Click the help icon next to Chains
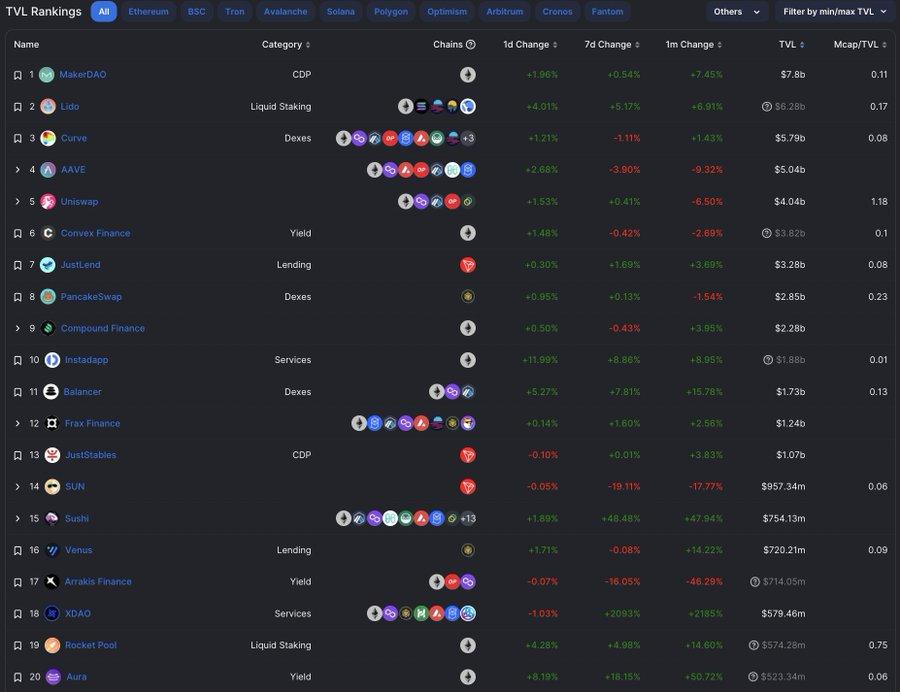 (x=471, y=45)
